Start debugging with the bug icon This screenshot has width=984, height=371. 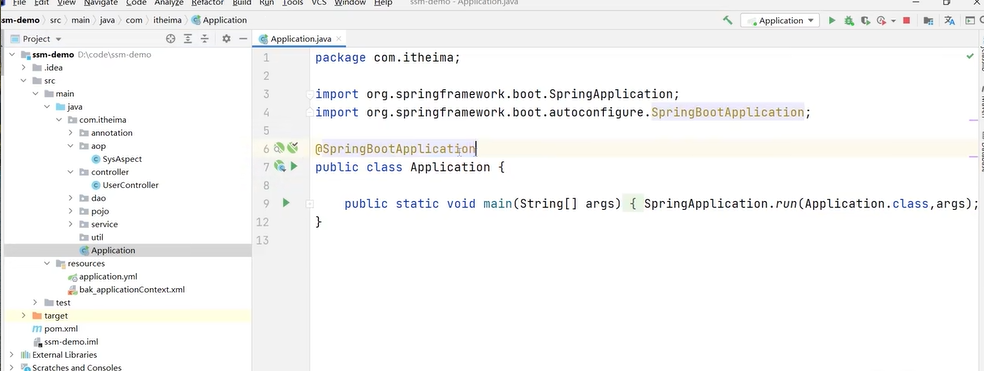pyautogui.click(x=848, y=21)
